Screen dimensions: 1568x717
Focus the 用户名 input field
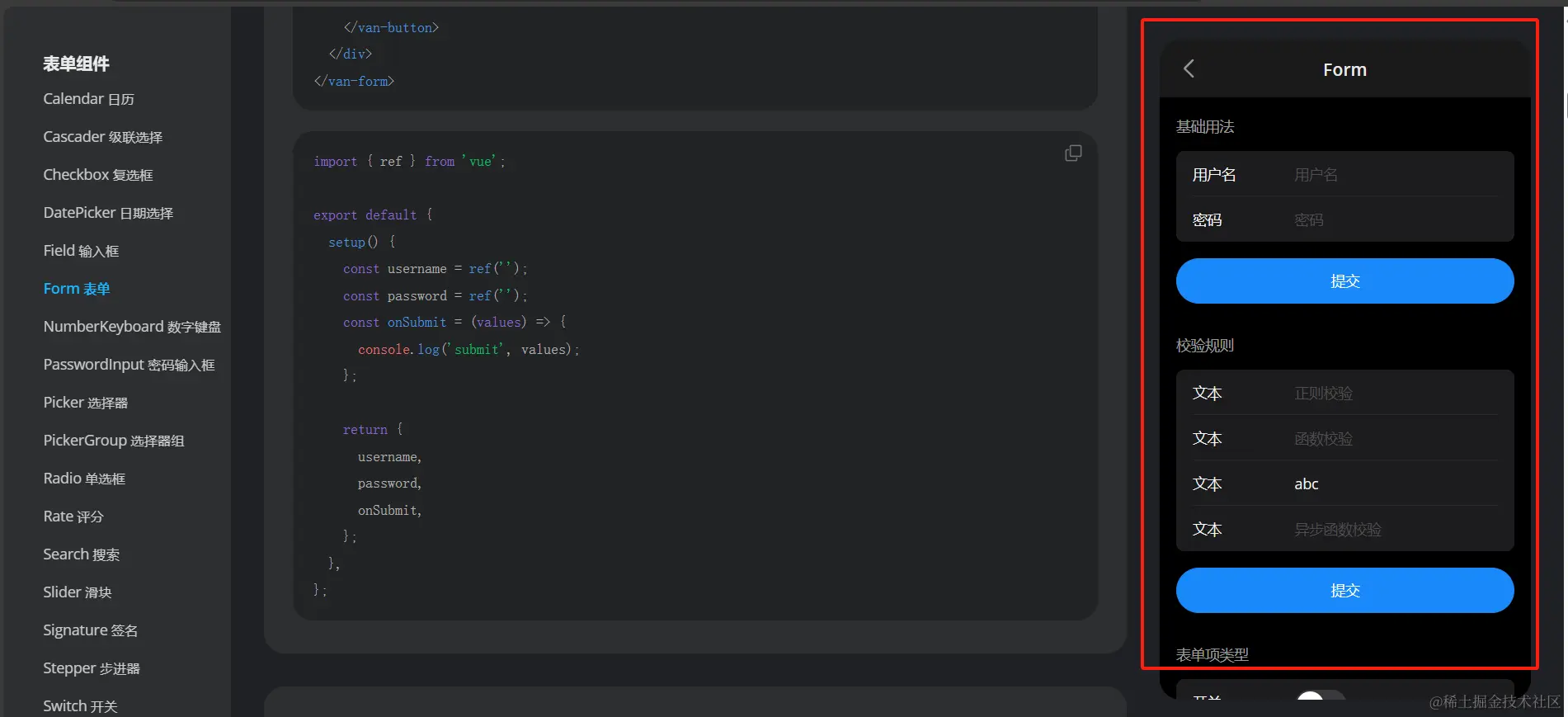tap(1396, 175)
